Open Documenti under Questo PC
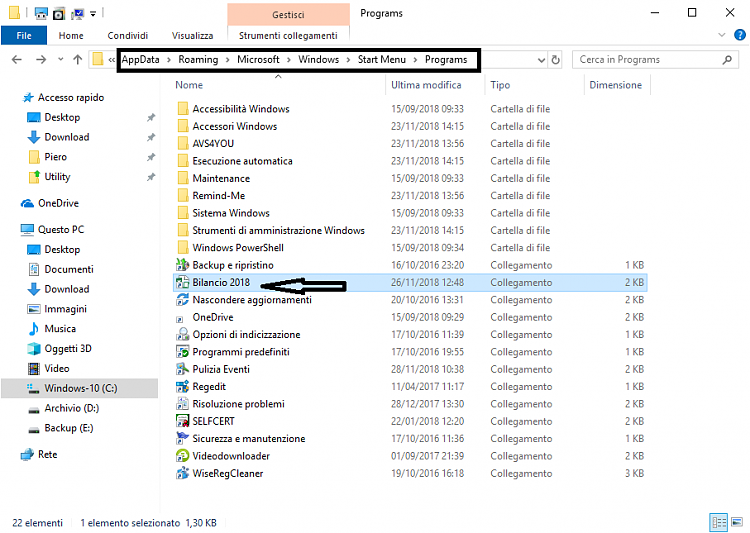 (69, 269)
